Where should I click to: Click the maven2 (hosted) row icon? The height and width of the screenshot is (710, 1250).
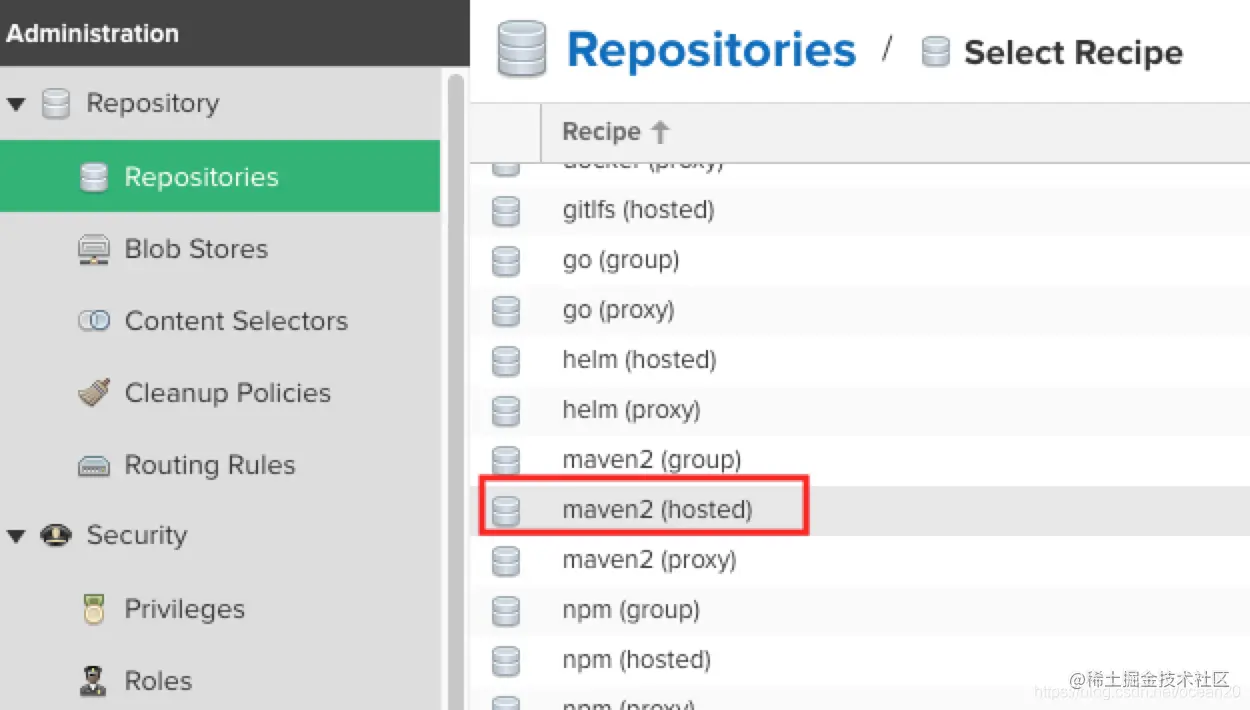pos(506,510)
